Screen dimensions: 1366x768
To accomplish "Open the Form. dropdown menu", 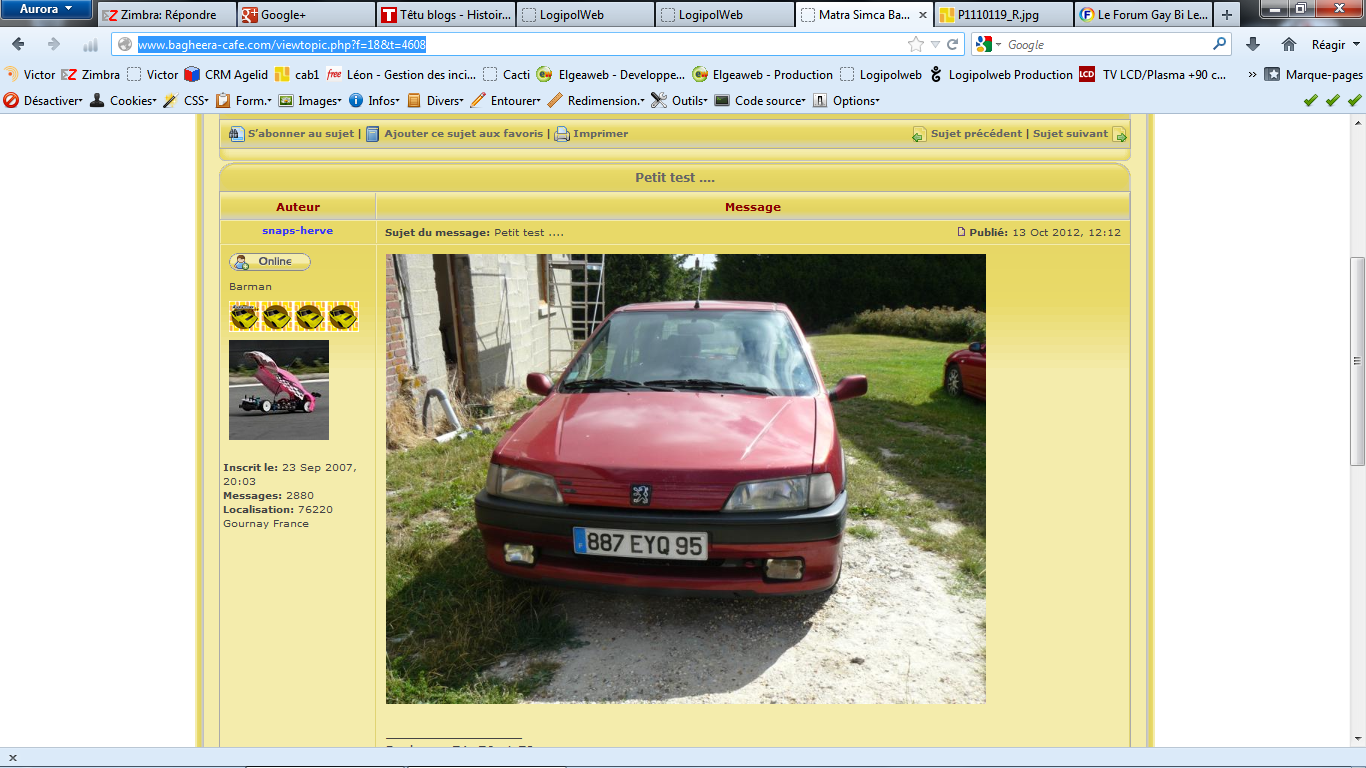I will (244, 100).
